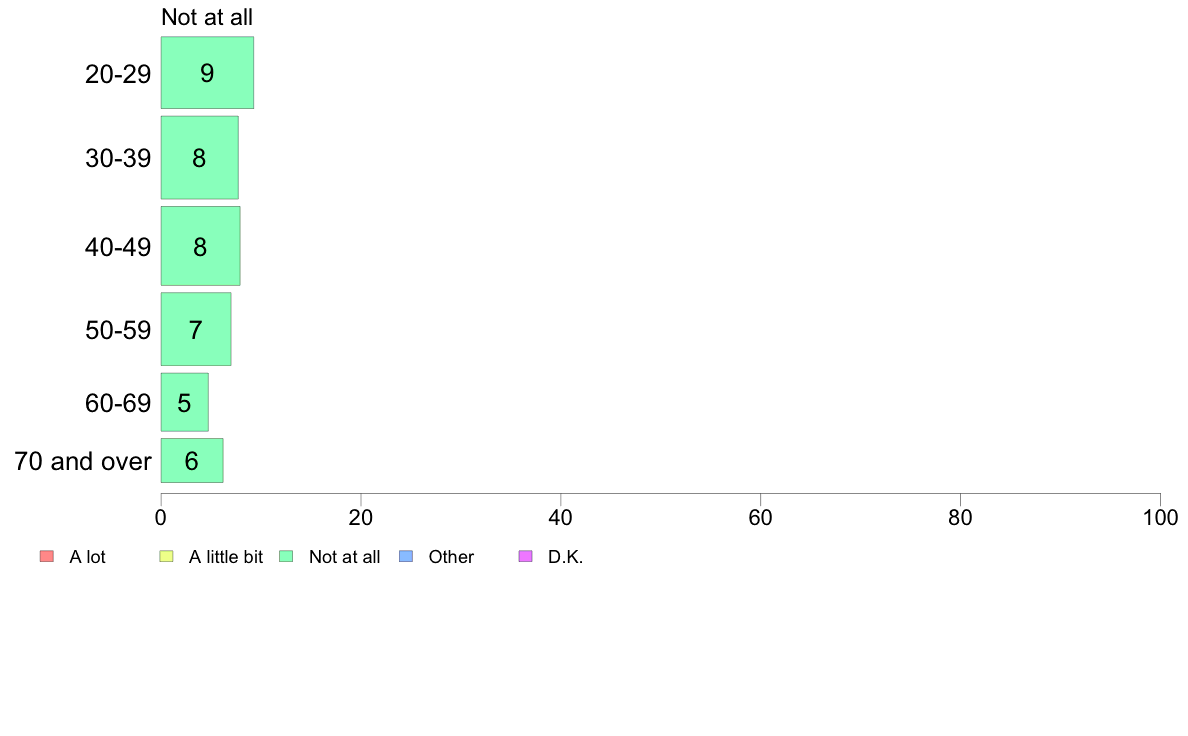The width and height of the screenshot is (1188, 736).
Task: Select the 70 and over bar
Action: [192, 460]
